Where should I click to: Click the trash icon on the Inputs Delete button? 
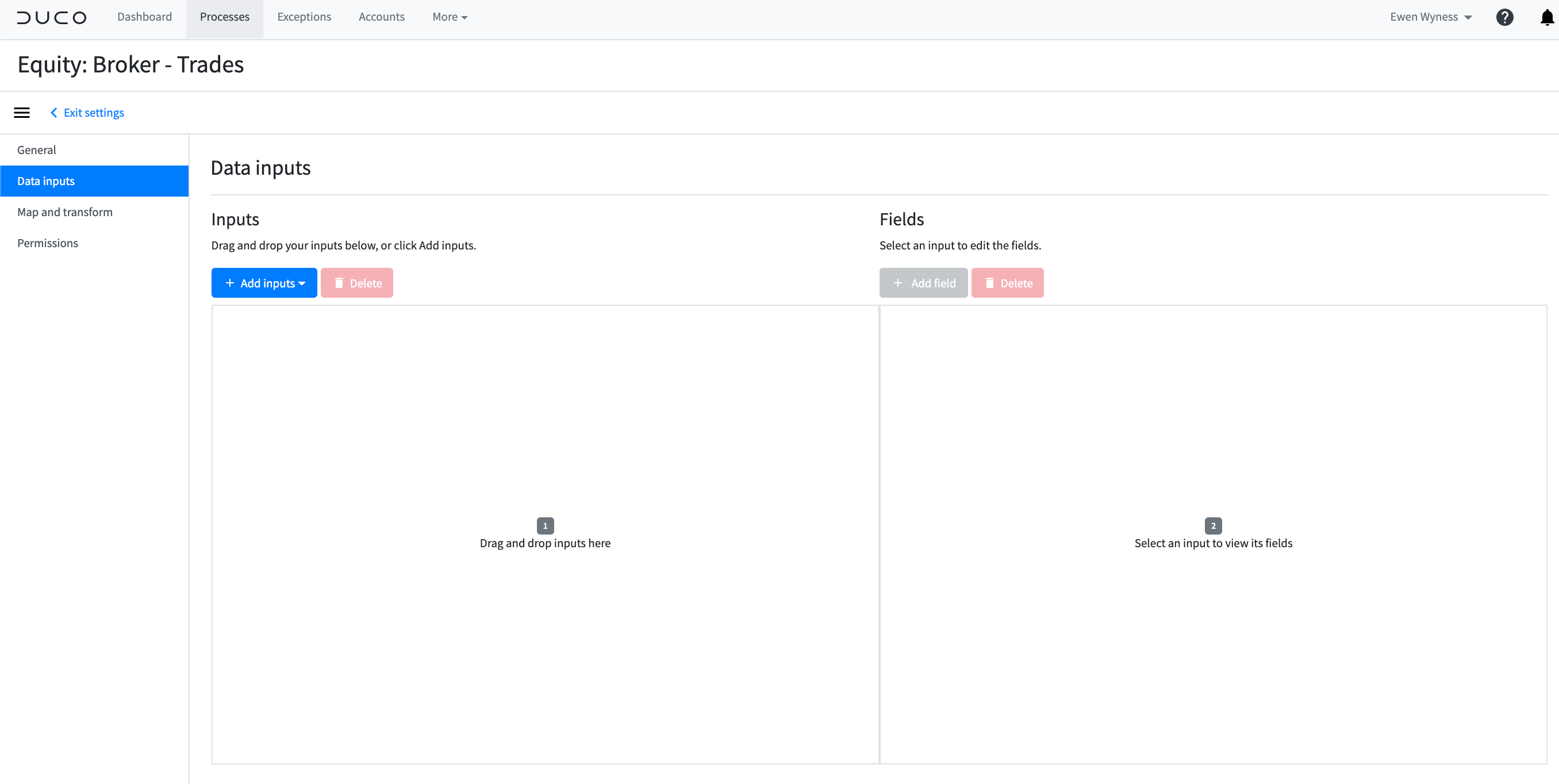click(340, 283)
